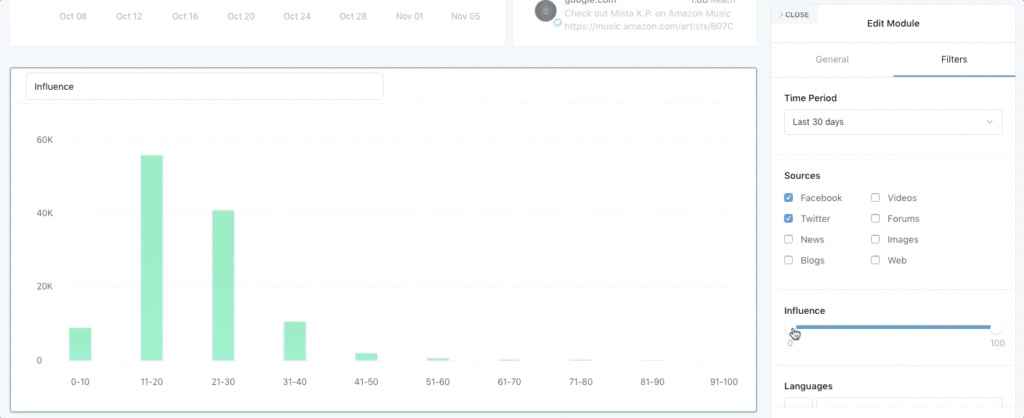Screen dimensions: 1024x418
Task: Click the Influence slider minimum handle
Action: 790,327
